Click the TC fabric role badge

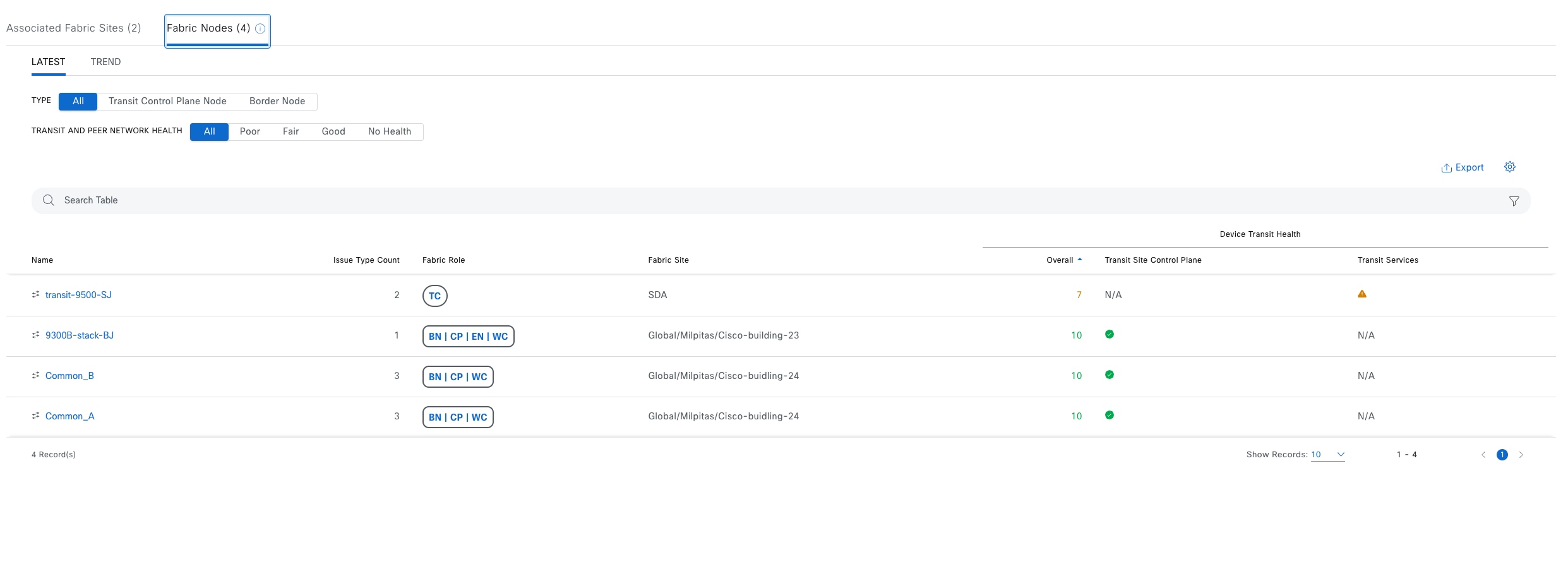434,296
